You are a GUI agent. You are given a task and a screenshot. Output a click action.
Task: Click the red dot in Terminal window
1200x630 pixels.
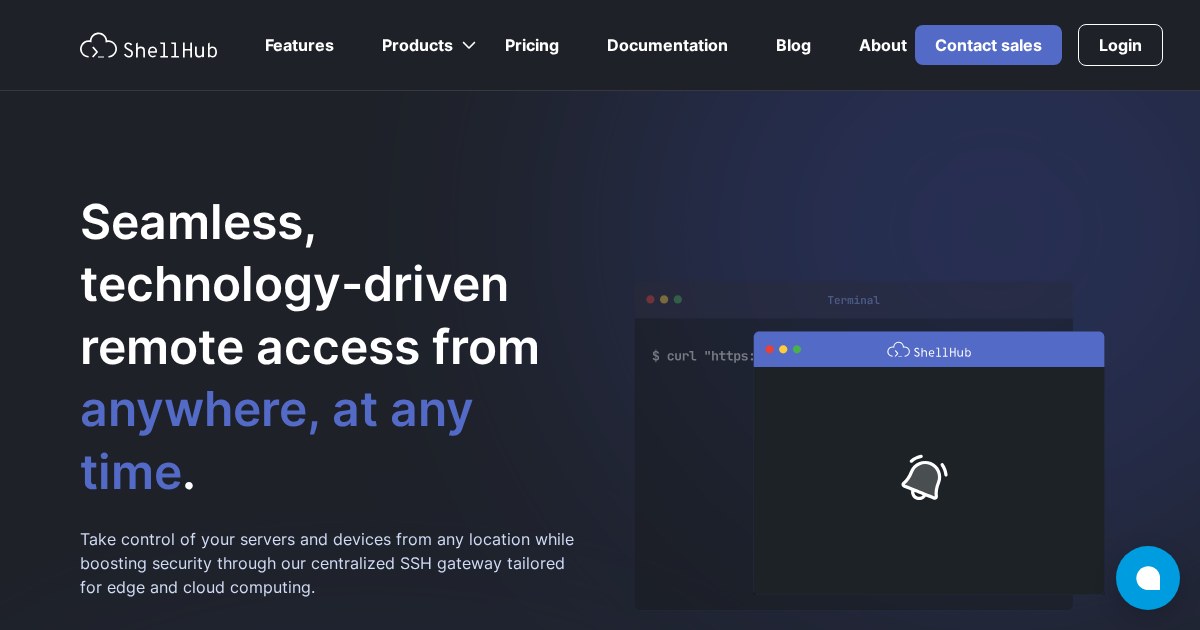coord(650,299)
